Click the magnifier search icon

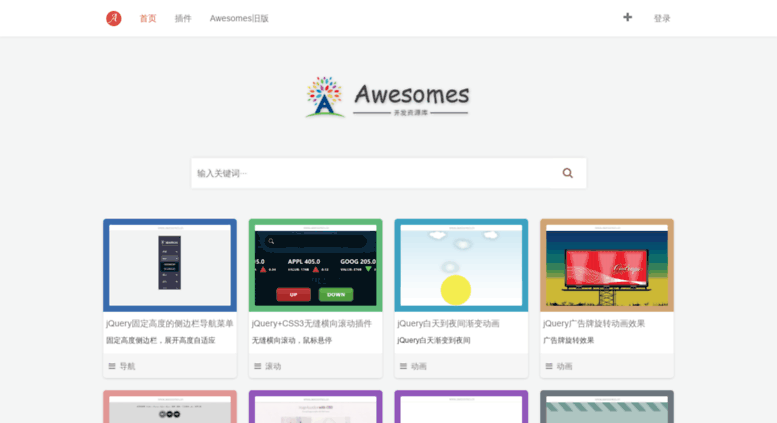click(567, 173)
